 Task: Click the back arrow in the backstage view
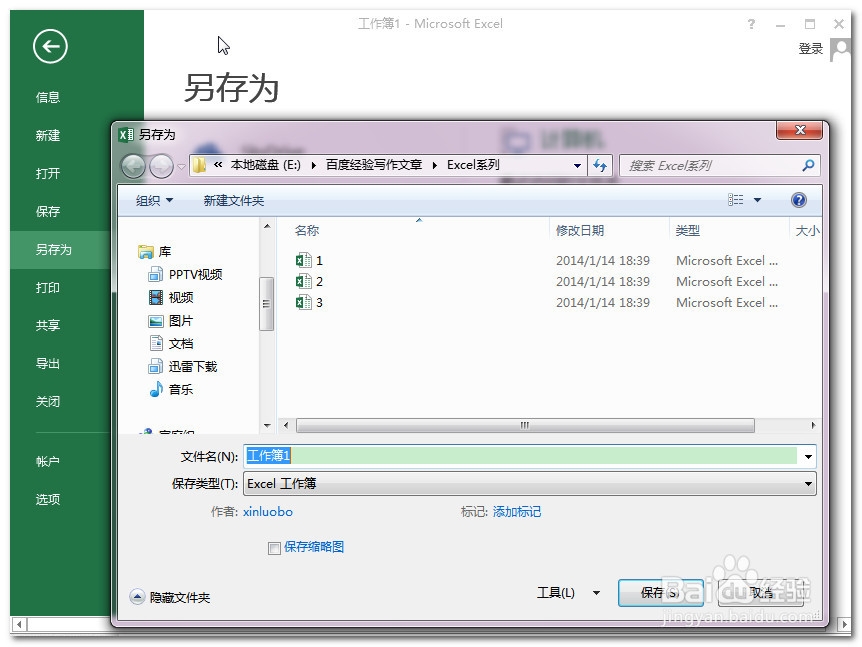[x=48, y=46]
